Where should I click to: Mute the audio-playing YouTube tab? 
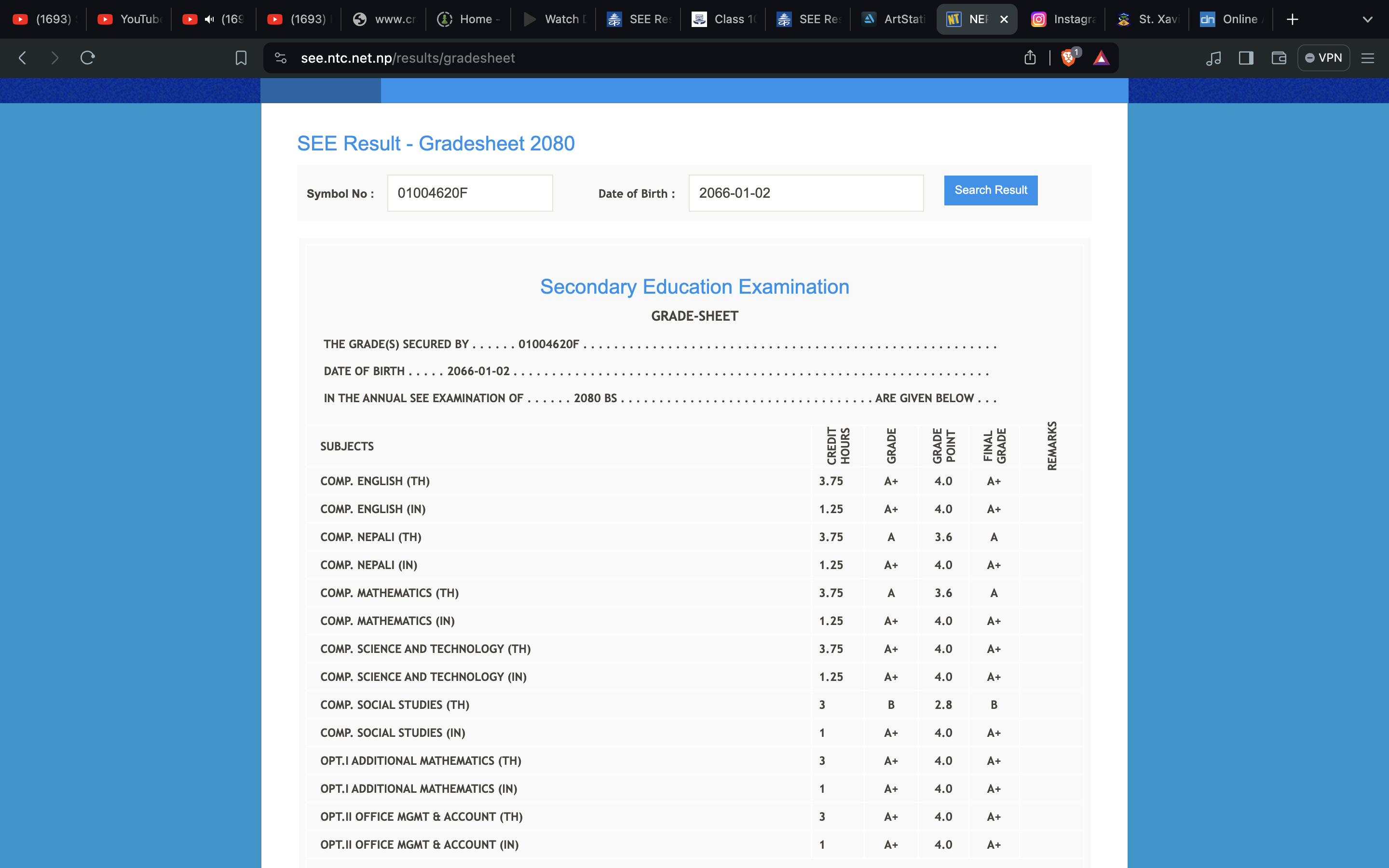pos(209,19)
